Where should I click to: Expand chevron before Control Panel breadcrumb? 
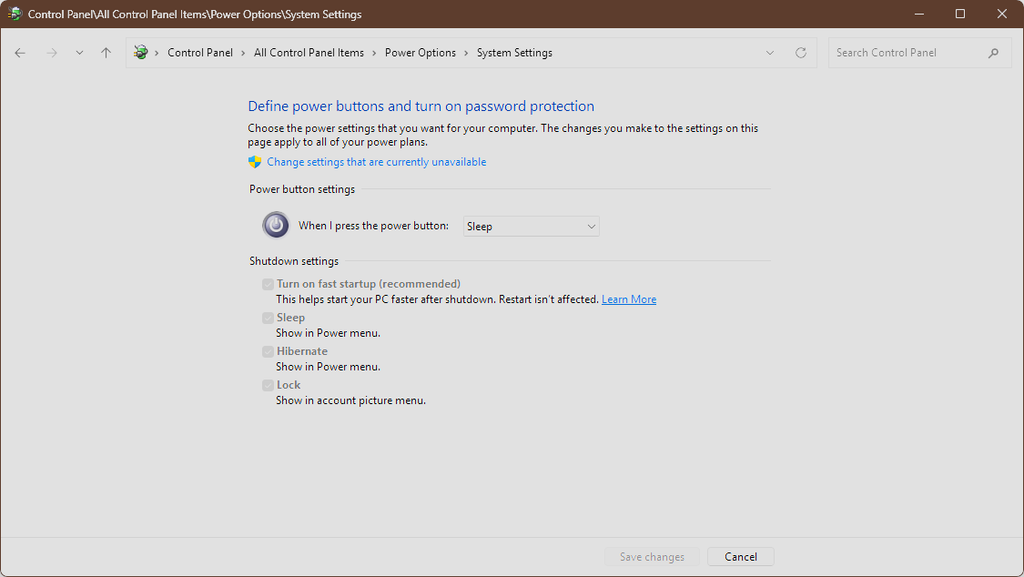coord(157,53)
